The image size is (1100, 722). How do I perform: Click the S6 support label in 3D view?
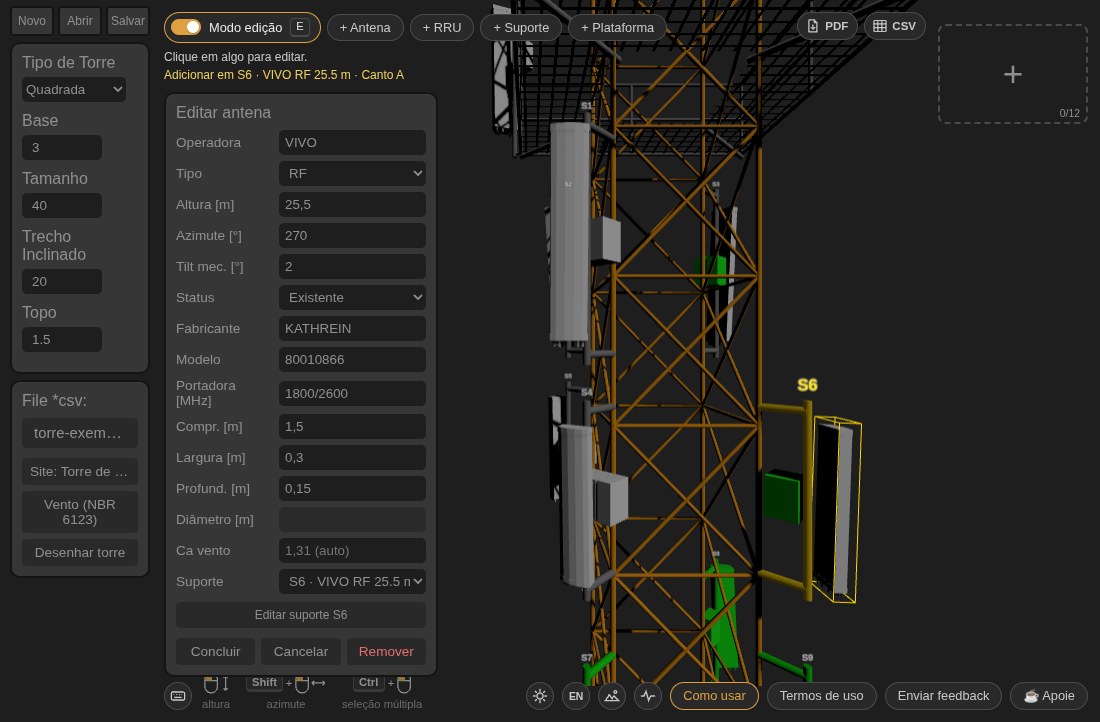click(x=807, y=385)
